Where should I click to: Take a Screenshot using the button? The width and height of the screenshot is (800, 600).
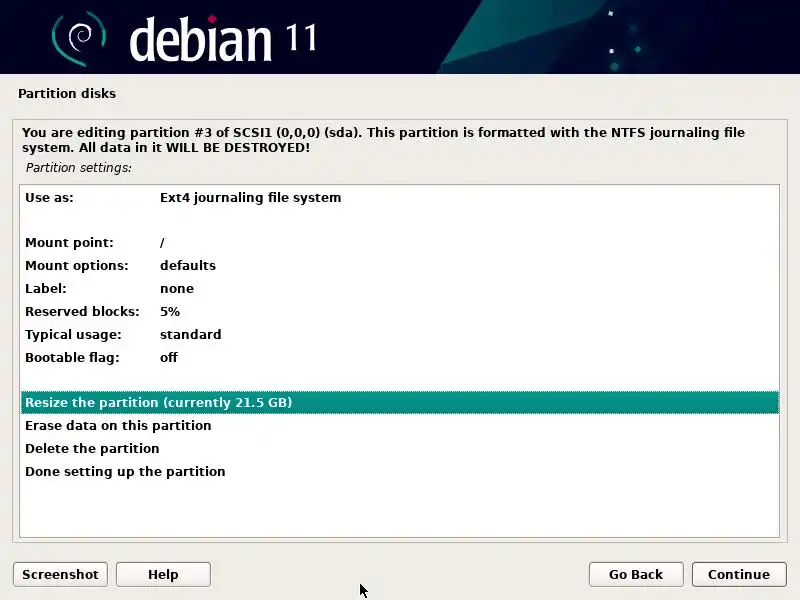click(x=60, y=574)
